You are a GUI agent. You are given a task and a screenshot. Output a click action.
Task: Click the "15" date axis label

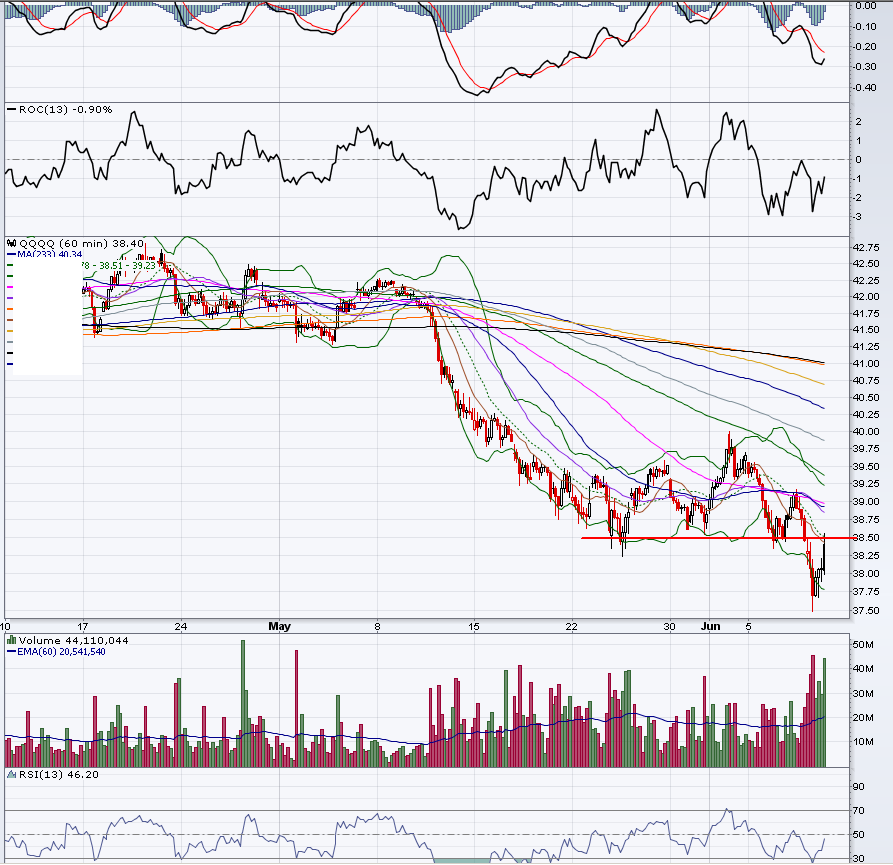(474, 626)
